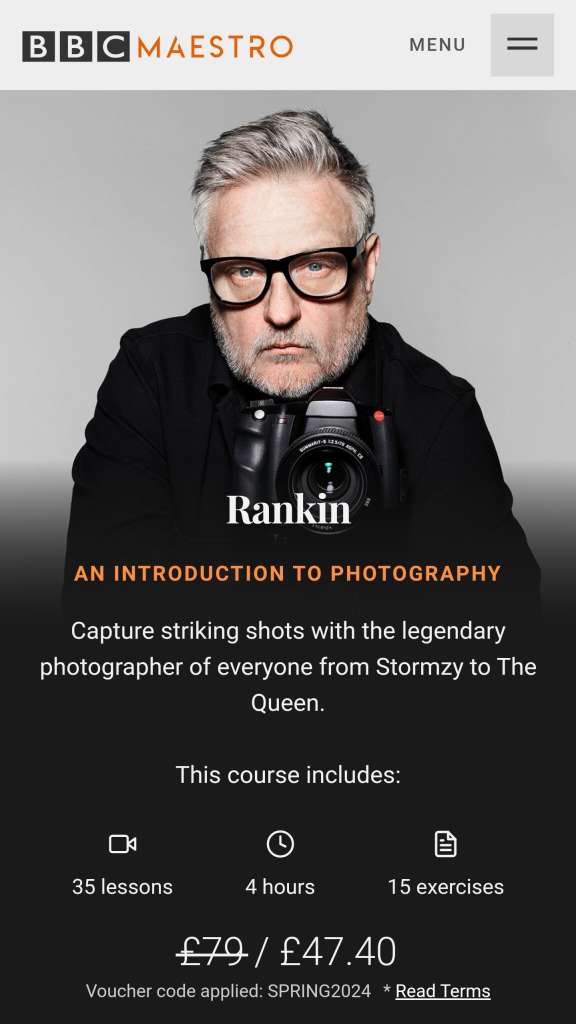Click the course description paragraph
The width and height of the screenshot is (576, 1024).
[x=288, y=667]
